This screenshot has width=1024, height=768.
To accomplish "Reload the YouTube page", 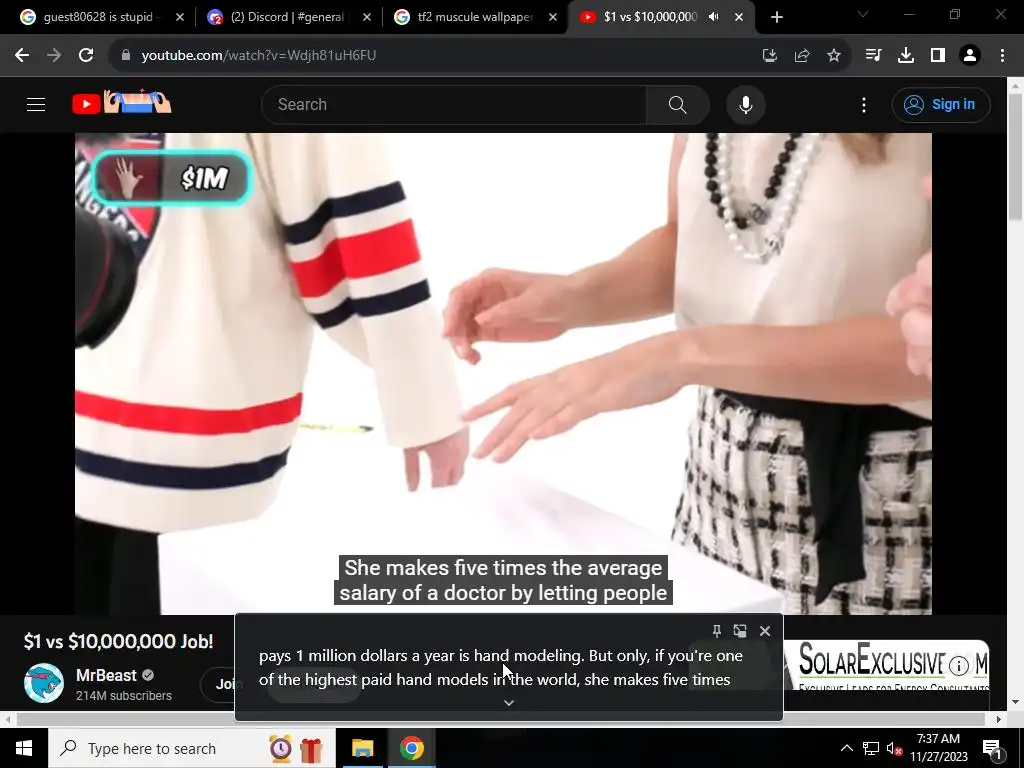I will tap(86, 56).
